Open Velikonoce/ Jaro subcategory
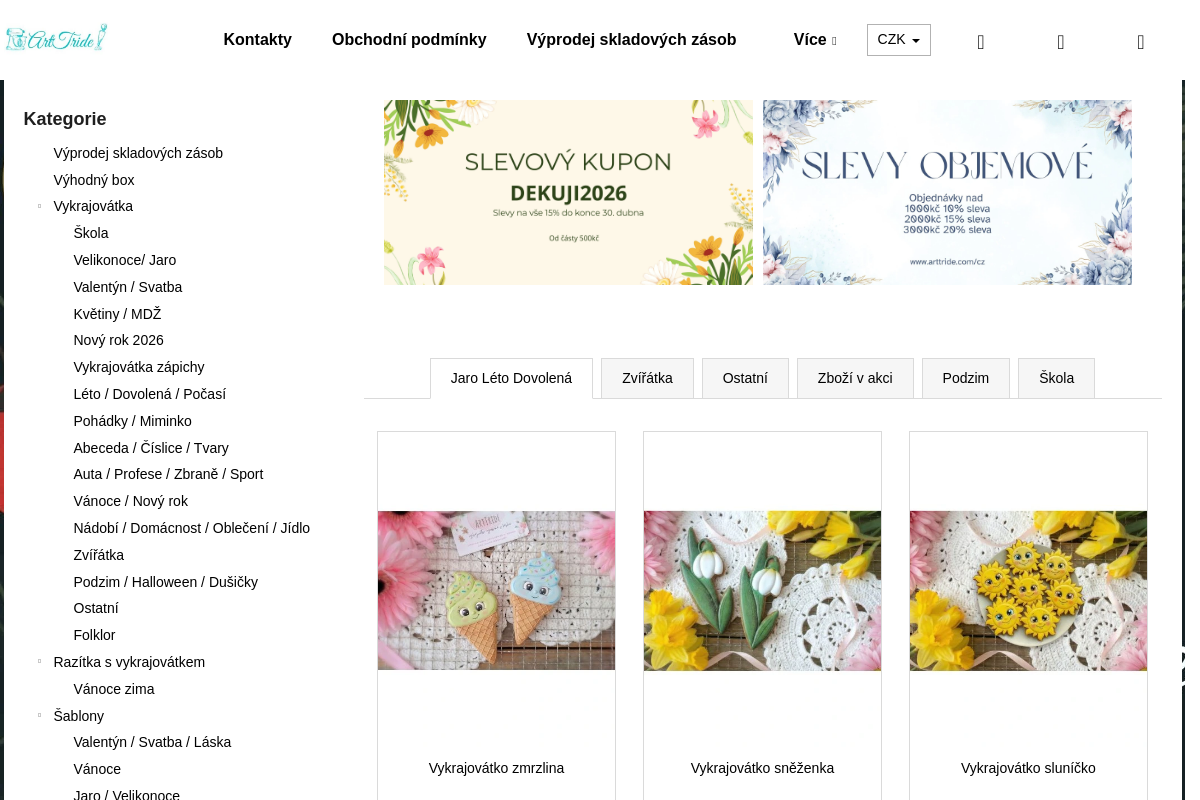 tap(125, 260)
